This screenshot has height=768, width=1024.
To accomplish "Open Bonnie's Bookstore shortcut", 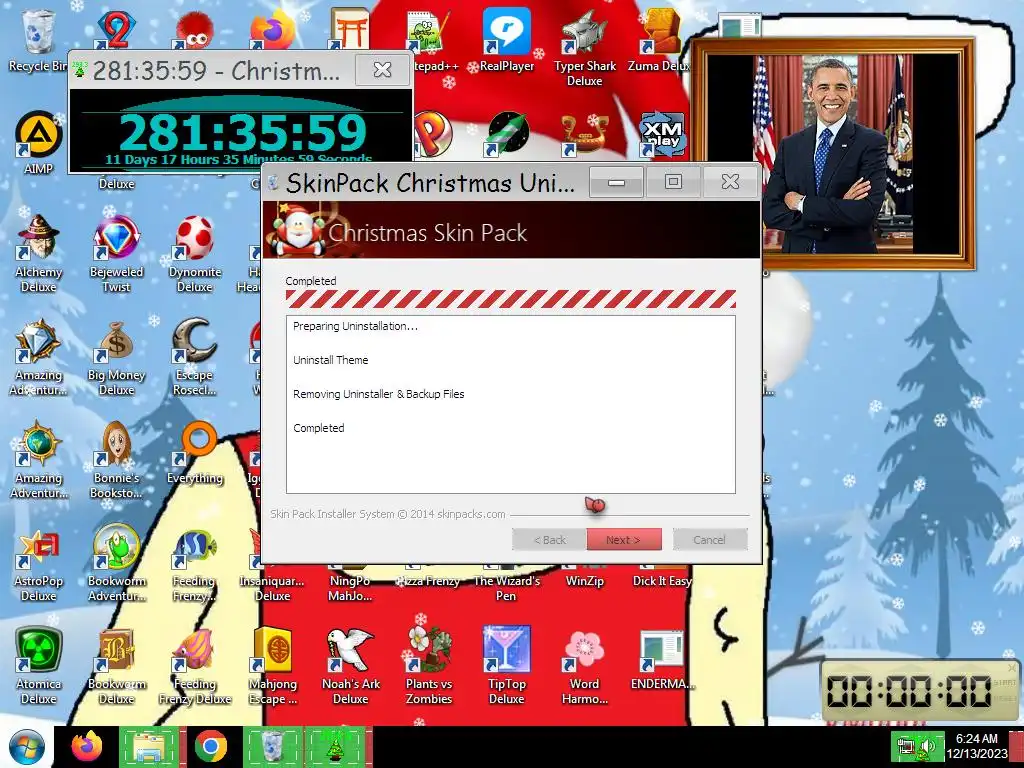I will point(116,460).
